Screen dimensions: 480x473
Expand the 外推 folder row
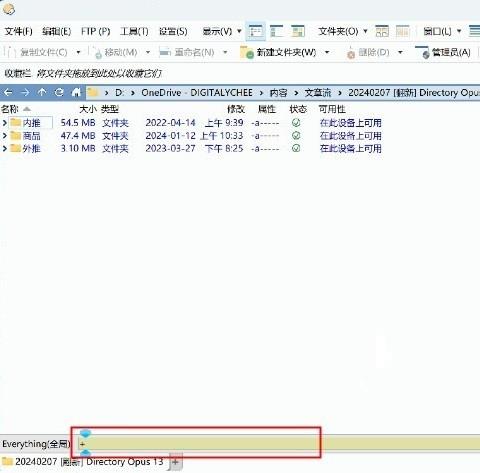[4, 148]
